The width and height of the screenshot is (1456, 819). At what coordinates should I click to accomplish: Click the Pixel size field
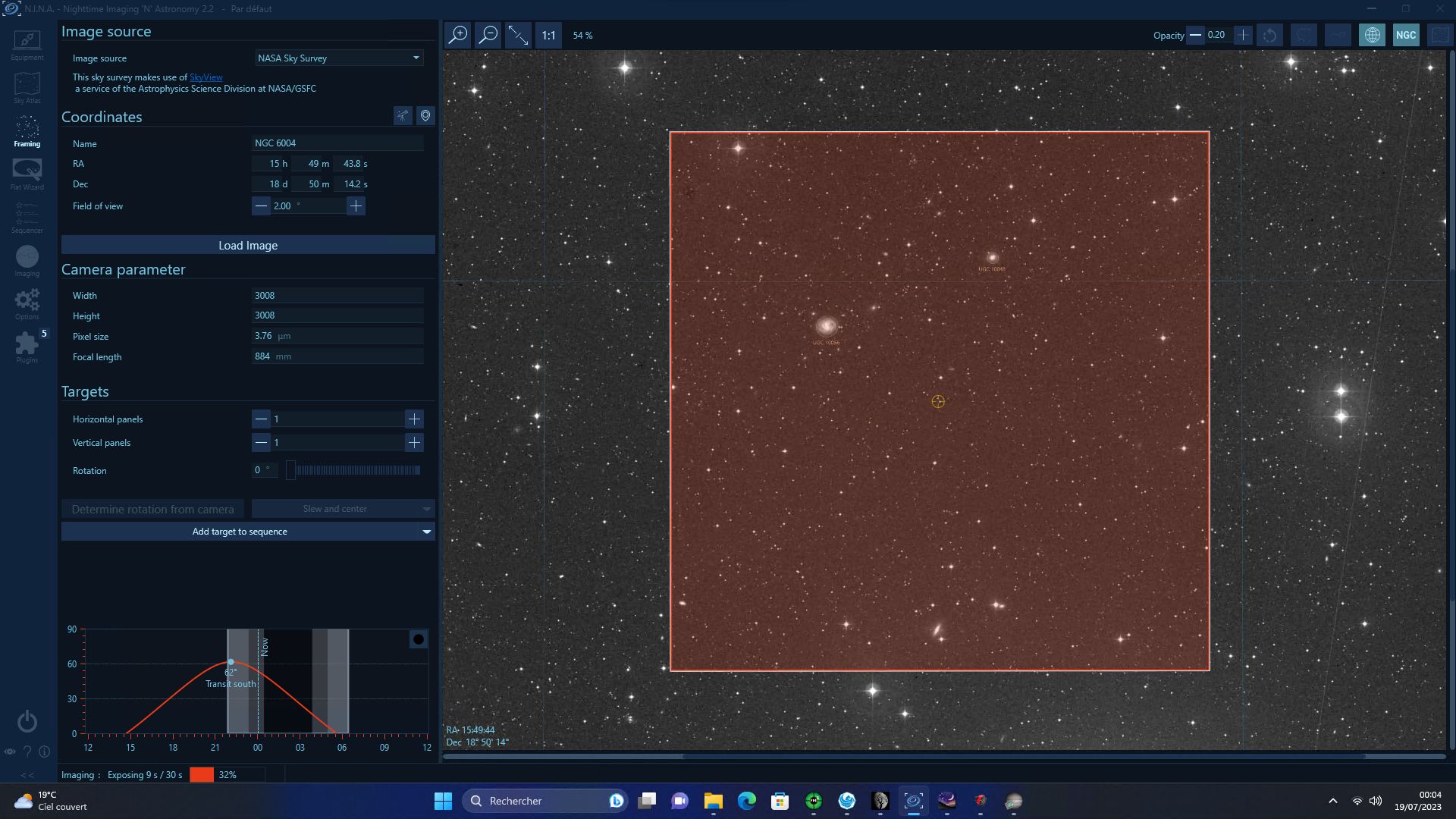(337, 336)
